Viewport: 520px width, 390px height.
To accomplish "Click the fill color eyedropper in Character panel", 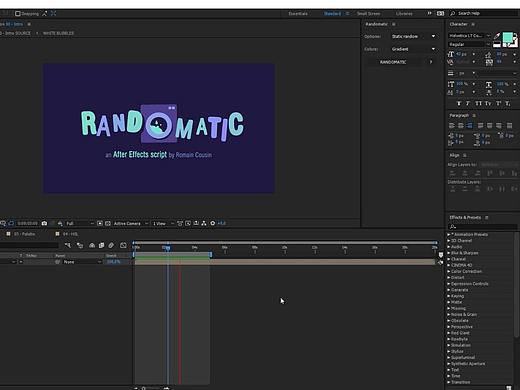I will (497, 36).
